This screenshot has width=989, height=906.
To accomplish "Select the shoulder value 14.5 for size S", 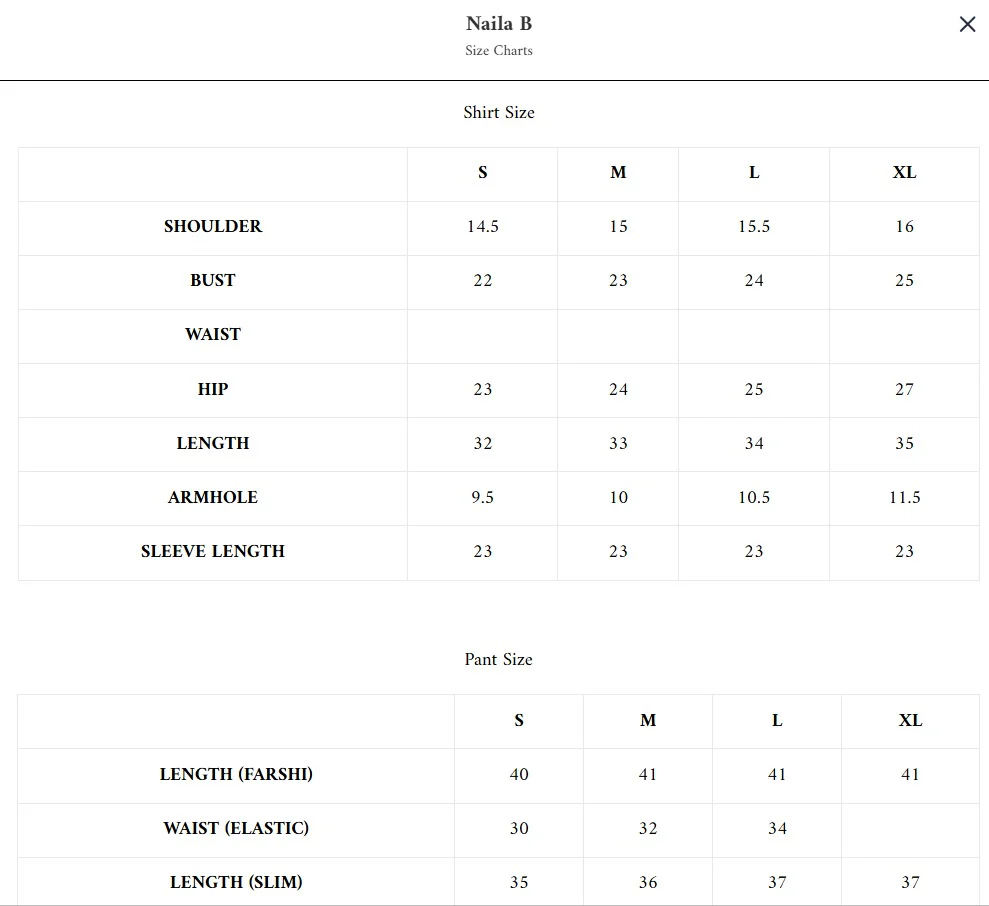I will [483, 226].
